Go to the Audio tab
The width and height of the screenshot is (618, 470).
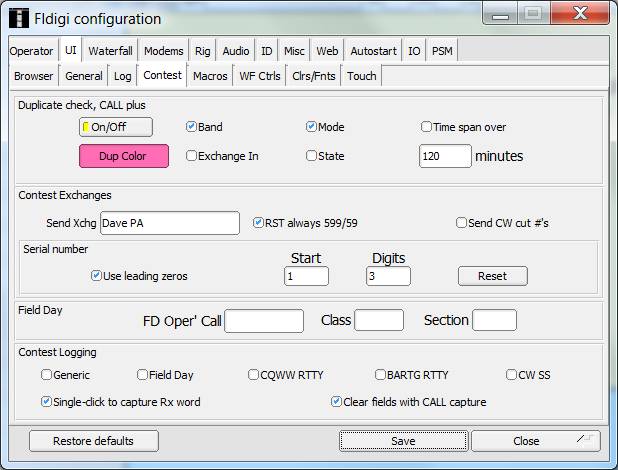pyautogui.click(x=236, y=51)
